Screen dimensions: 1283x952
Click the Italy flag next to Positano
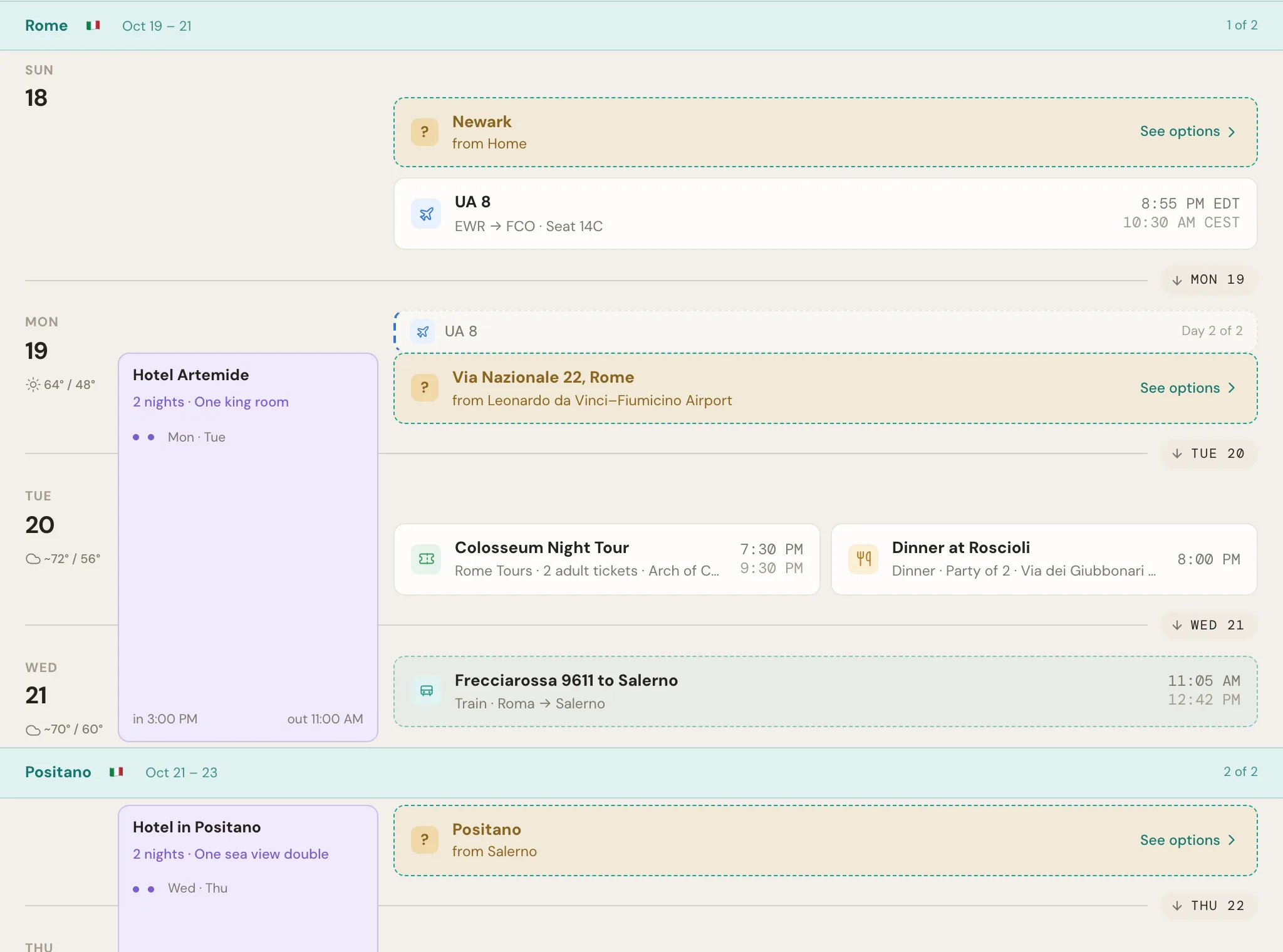point(117,772)
